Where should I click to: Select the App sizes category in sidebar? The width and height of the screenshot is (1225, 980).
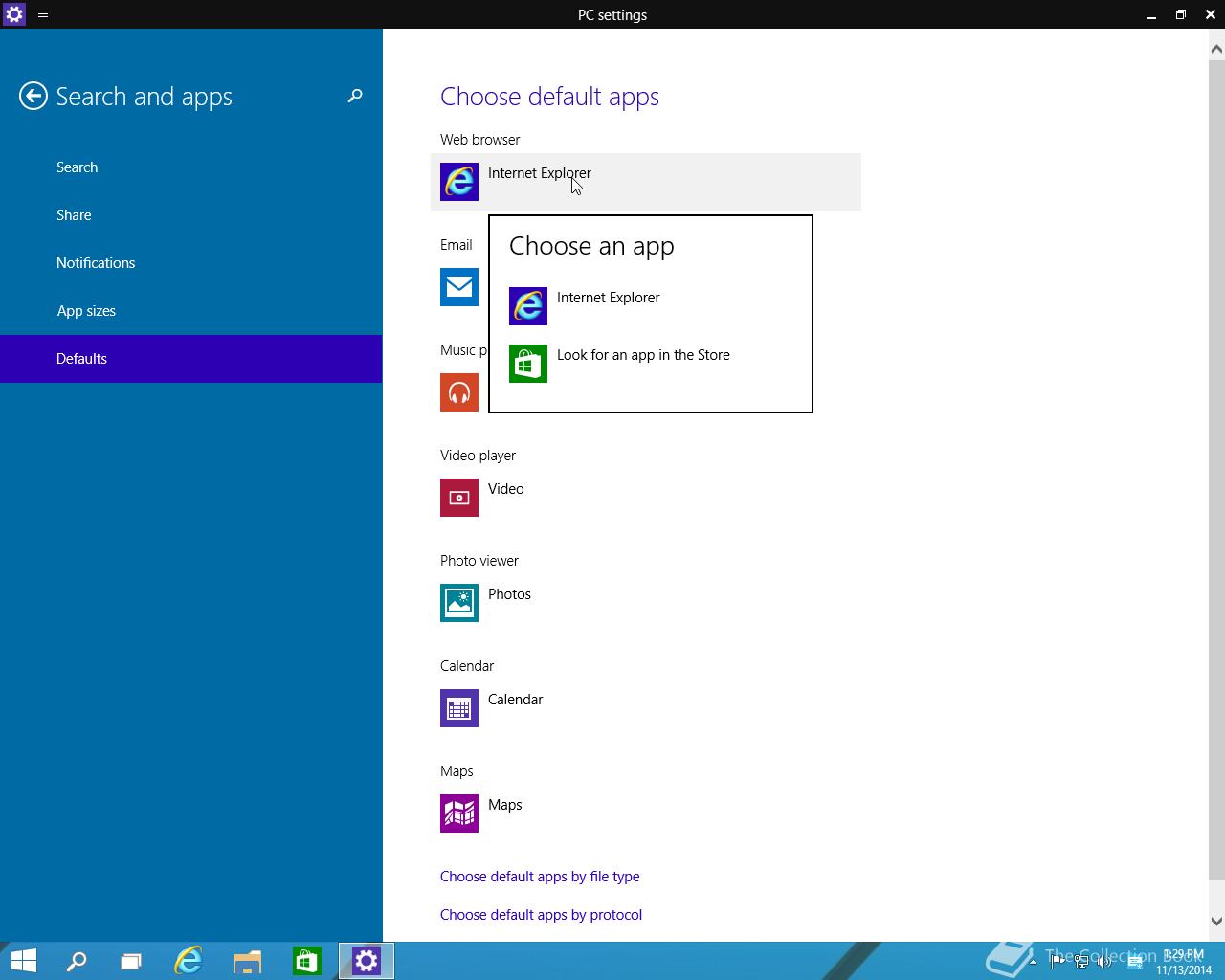click(x=191, y=311)
